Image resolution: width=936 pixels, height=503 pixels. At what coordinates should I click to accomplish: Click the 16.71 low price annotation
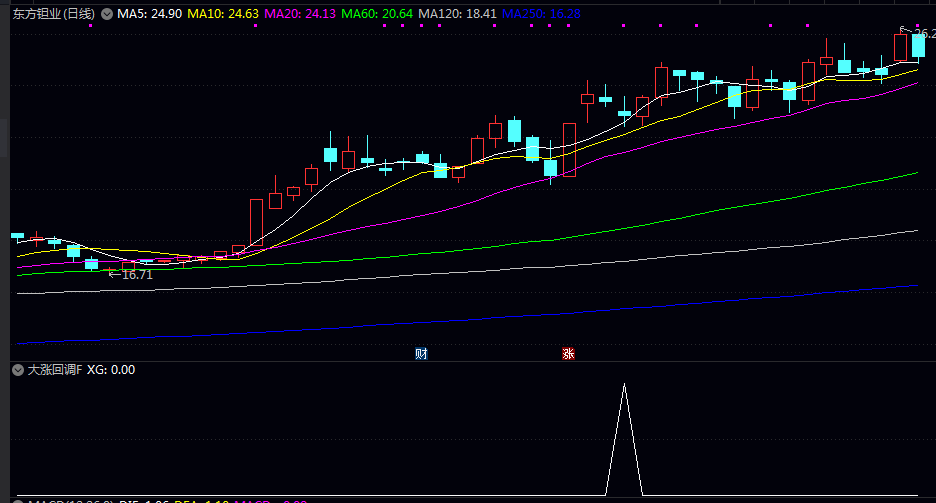pyautogui.click(x=137, y=274)
